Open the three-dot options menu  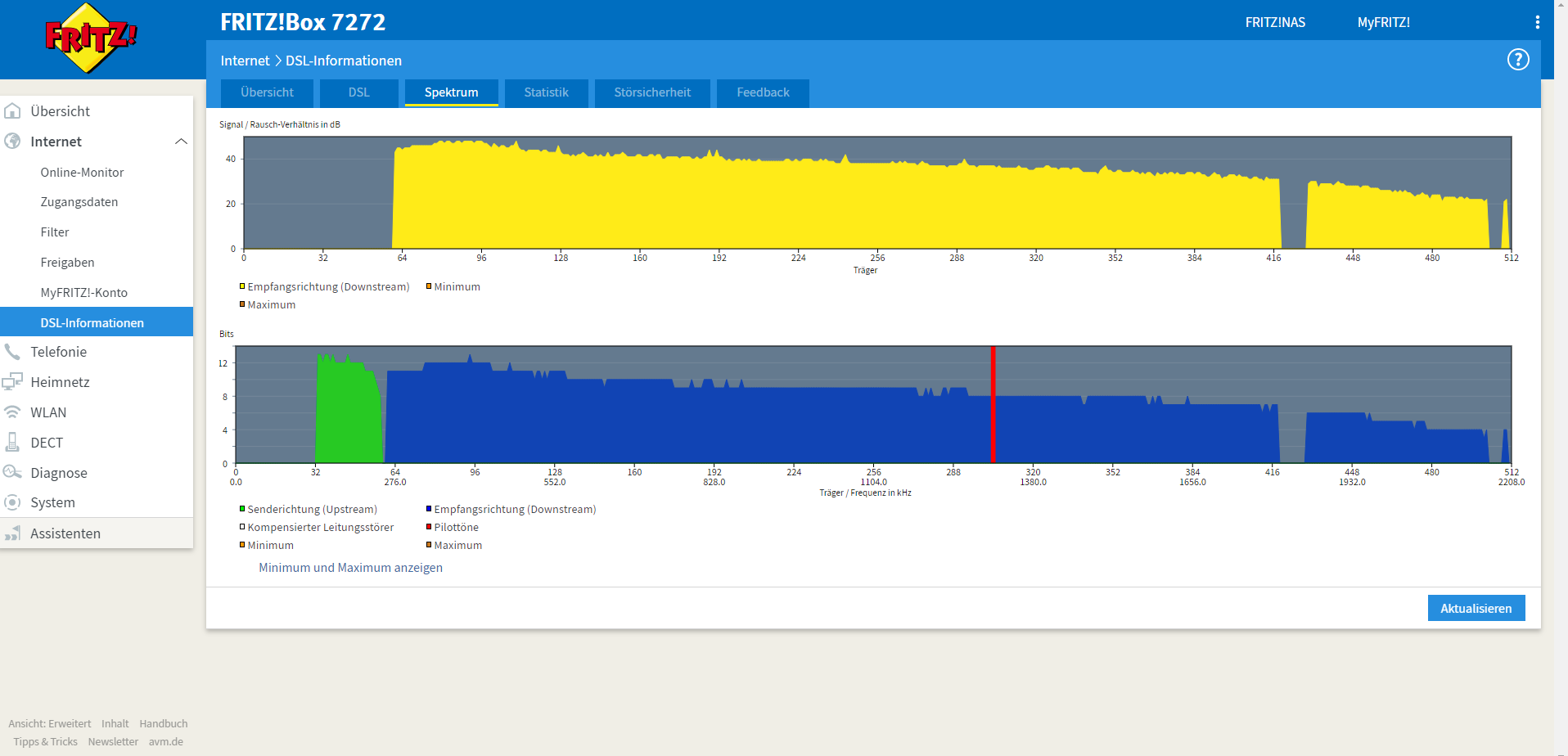1538,22
